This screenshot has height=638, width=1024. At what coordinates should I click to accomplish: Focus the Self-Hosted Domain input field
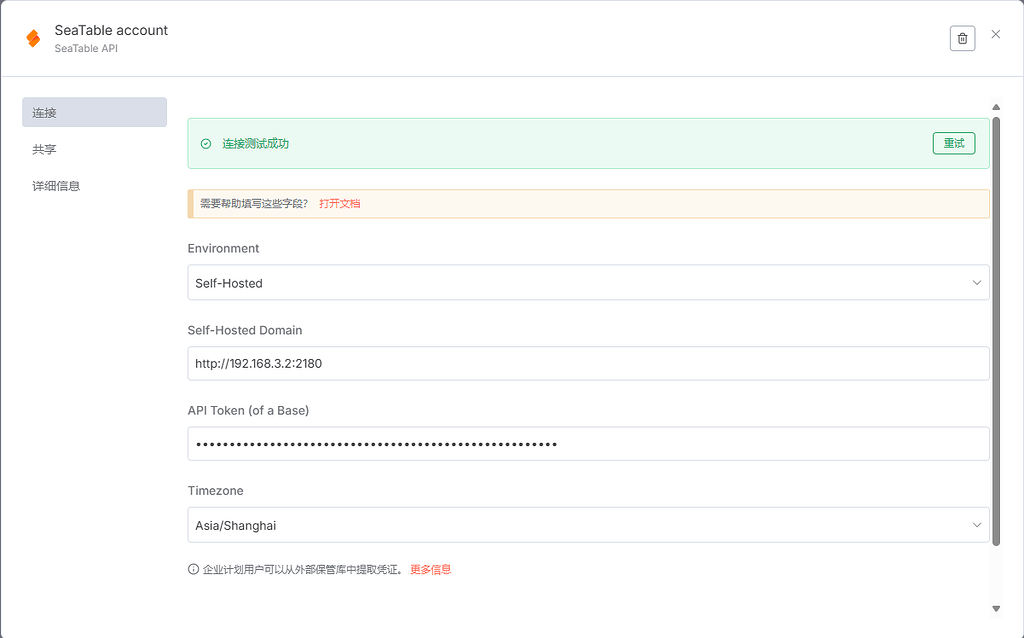(x=588, y=363)
